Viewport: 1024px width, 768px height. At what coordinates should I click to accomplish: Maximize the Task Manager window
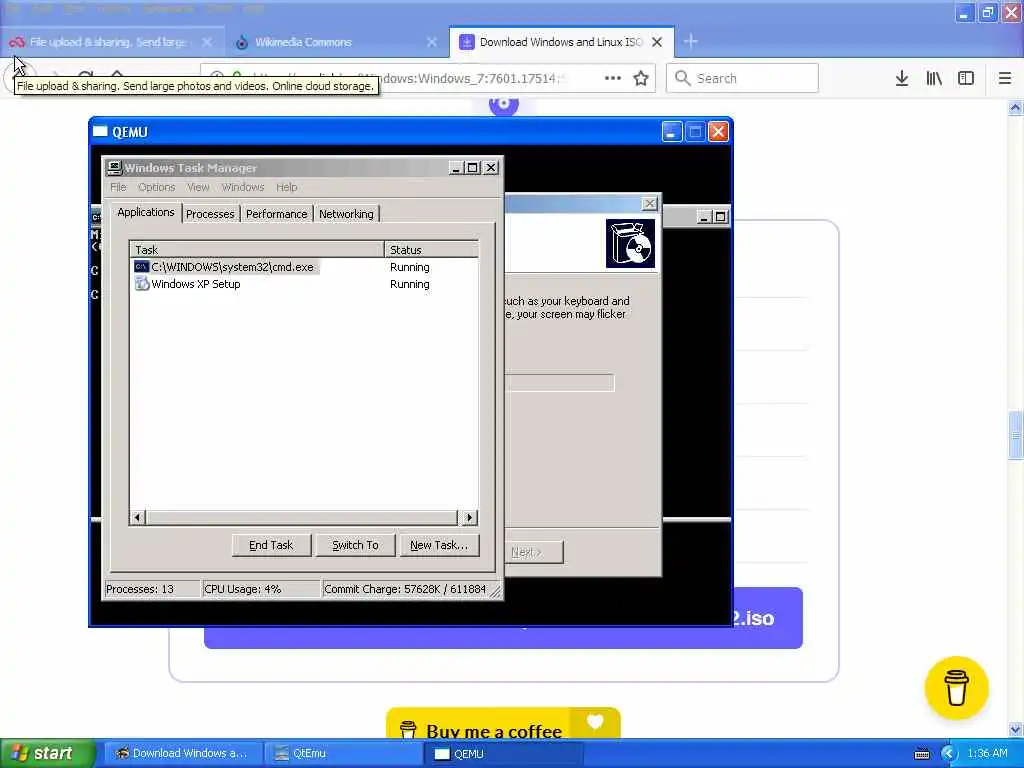coord(473,168)
